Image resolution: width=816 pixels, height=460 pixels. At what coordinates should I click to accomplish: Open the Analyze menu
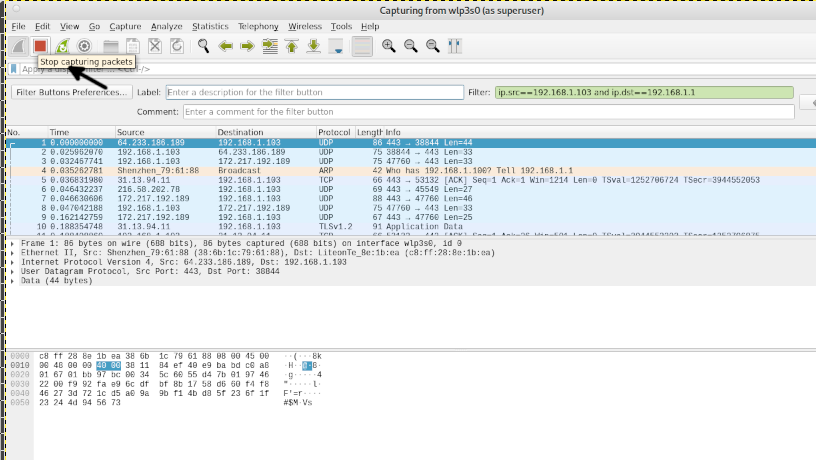tap(166, 27)
